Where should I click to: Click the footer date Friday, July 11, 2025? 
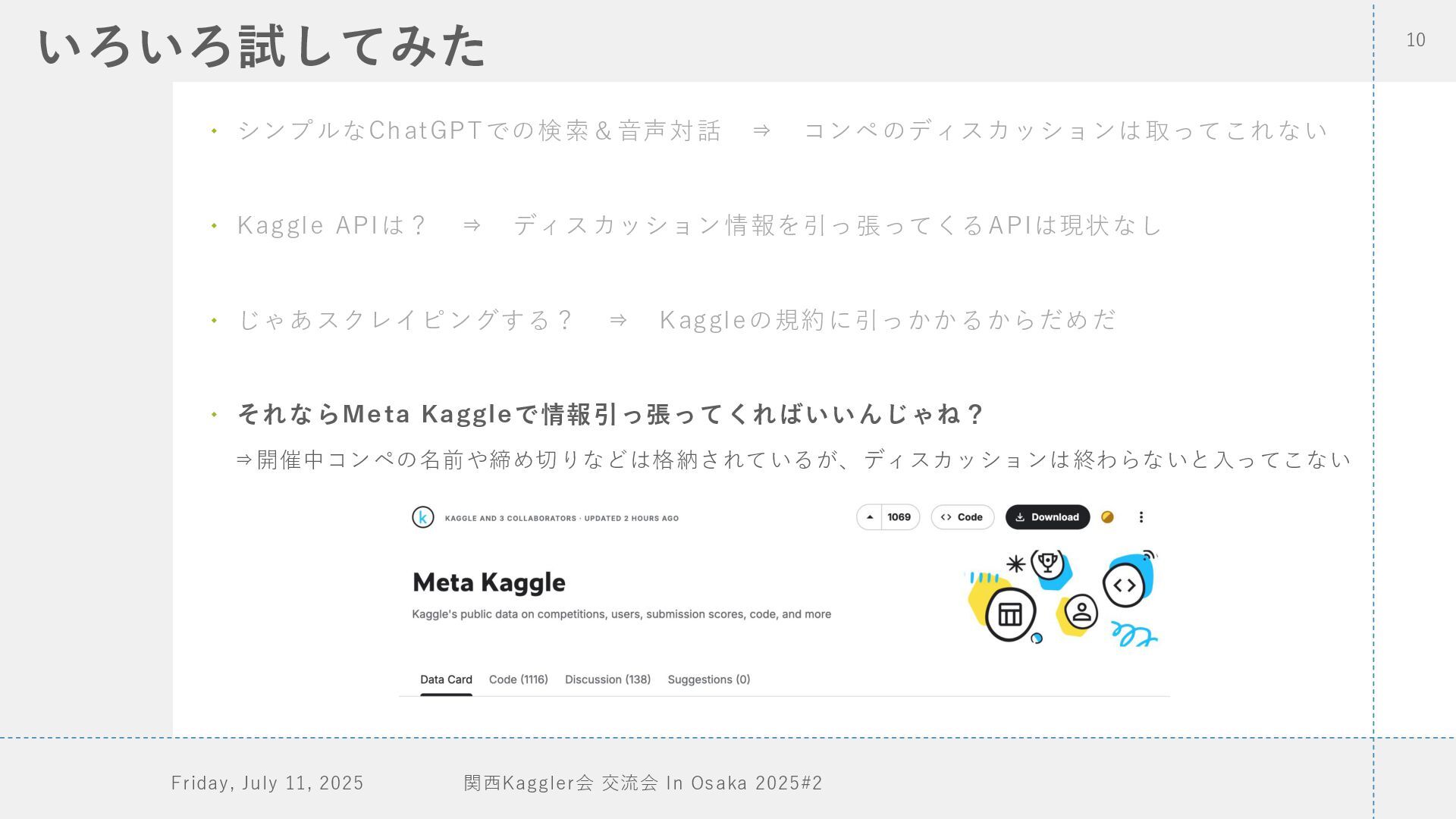coord(267,783)
